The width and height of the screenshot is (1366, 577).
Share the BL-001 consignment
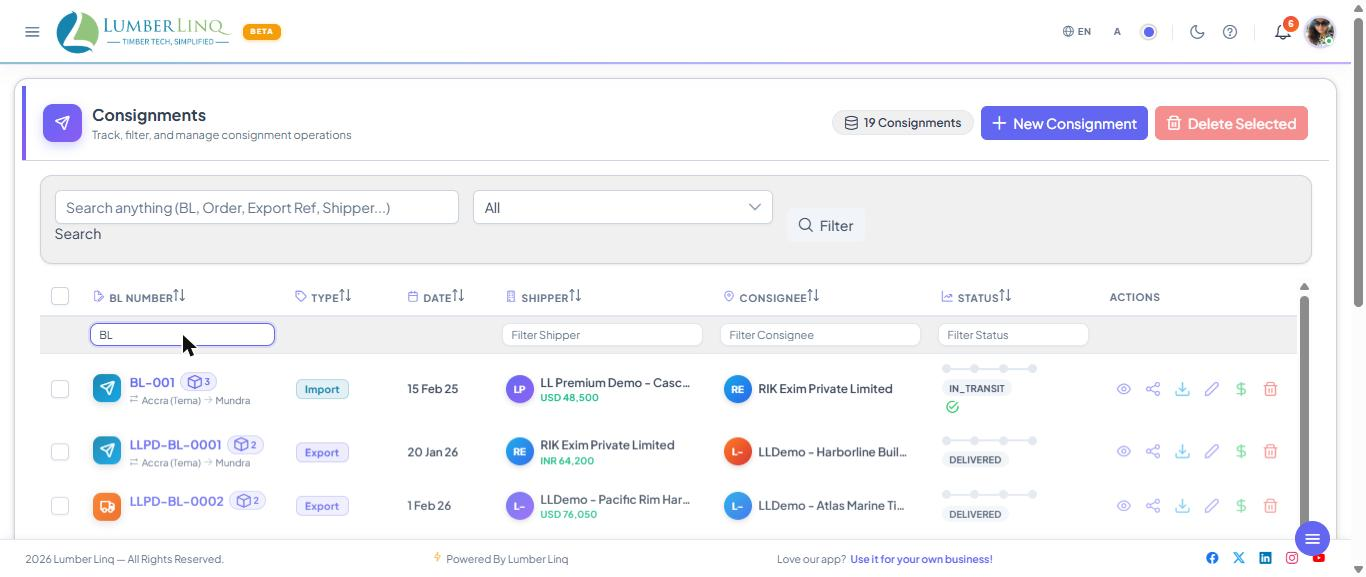pyautogui.click(x=1153, y=389)
